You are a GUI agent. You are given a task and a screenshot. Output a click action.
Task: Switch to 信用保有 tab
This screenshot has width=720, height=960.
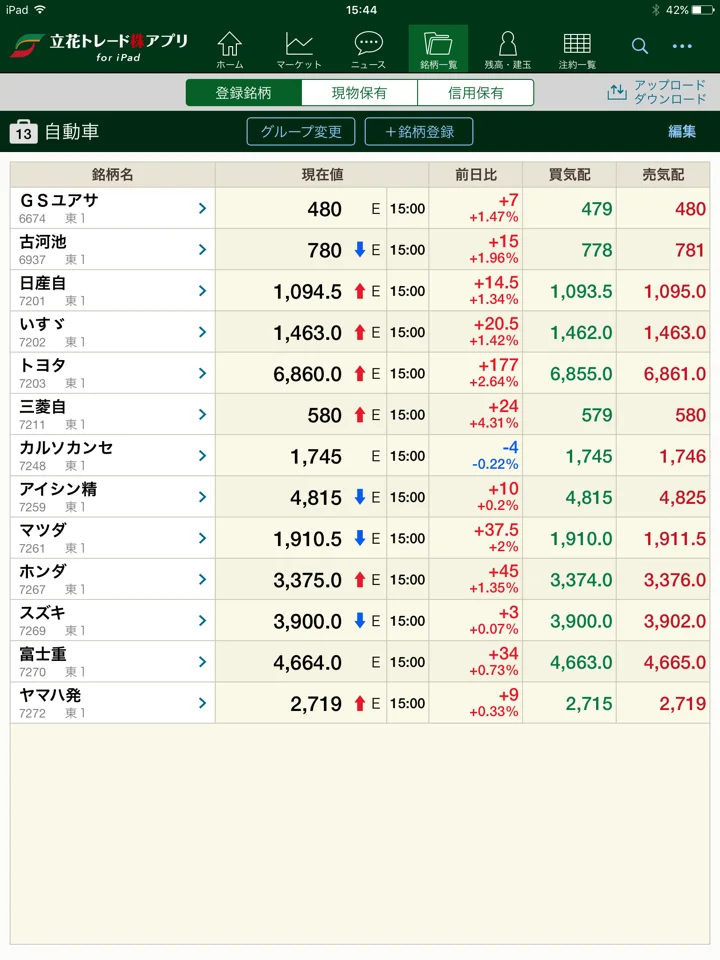[x=476, y=92]
